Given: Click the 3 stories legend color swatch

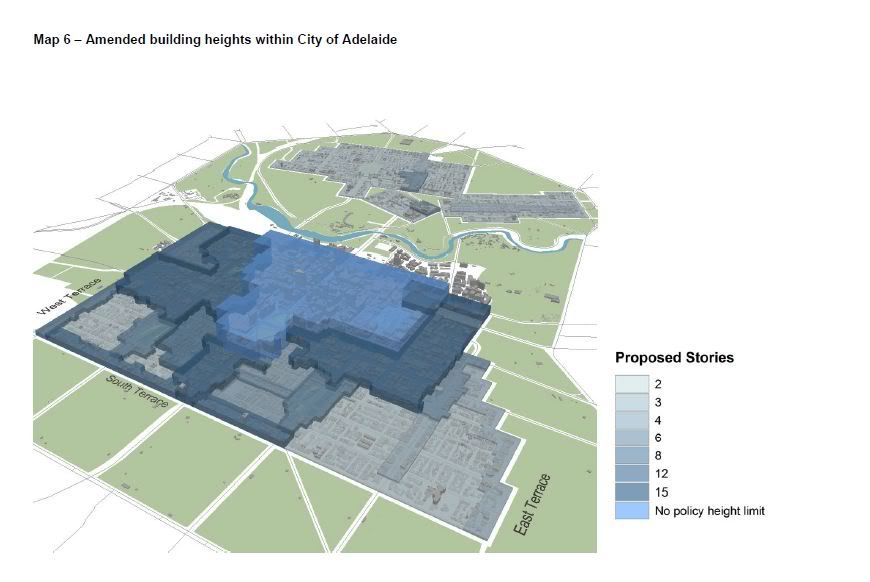Looking at the screenshot, I should 631,402.
